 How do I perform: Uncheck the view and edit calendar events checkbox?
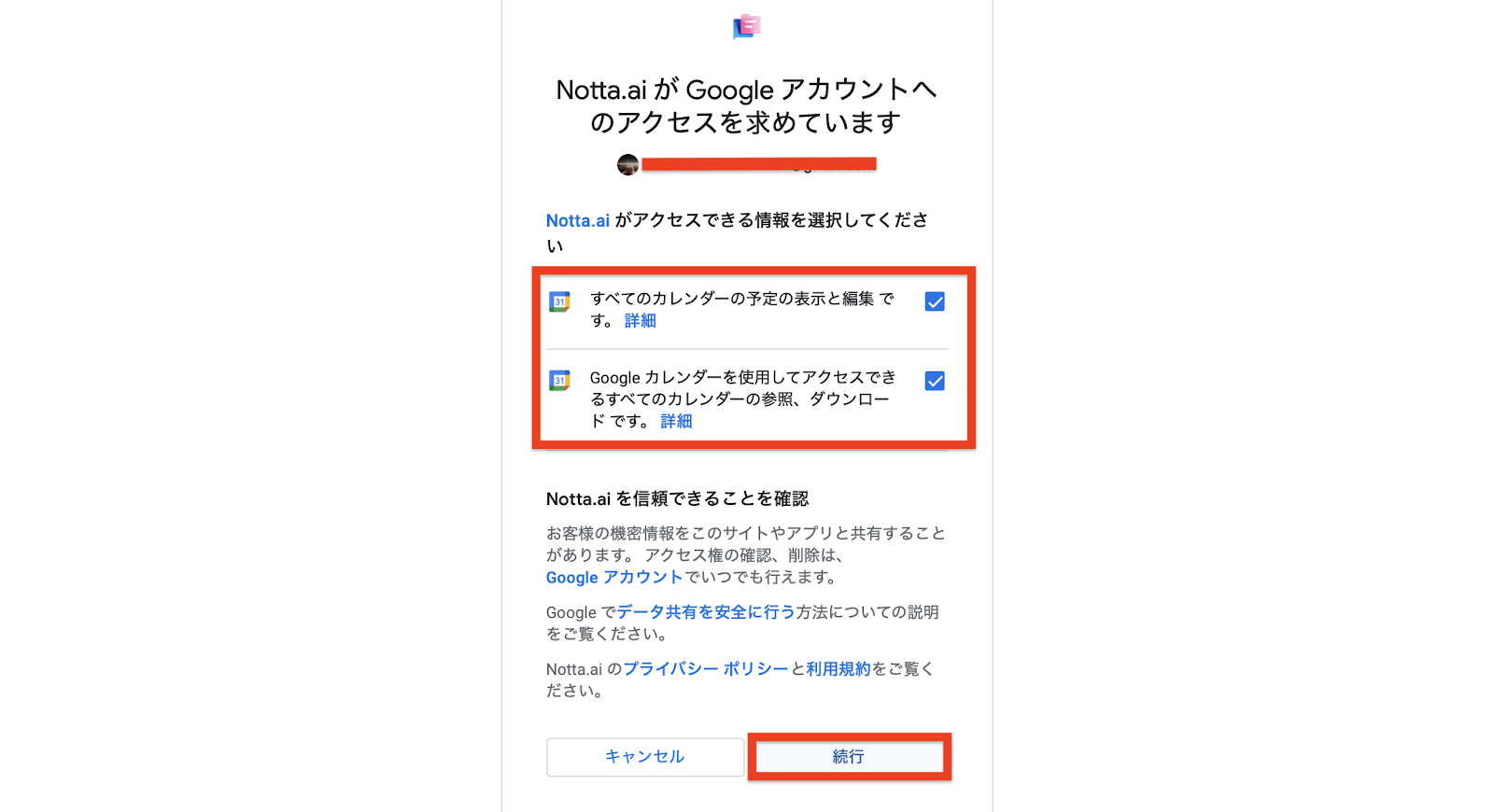935,301
